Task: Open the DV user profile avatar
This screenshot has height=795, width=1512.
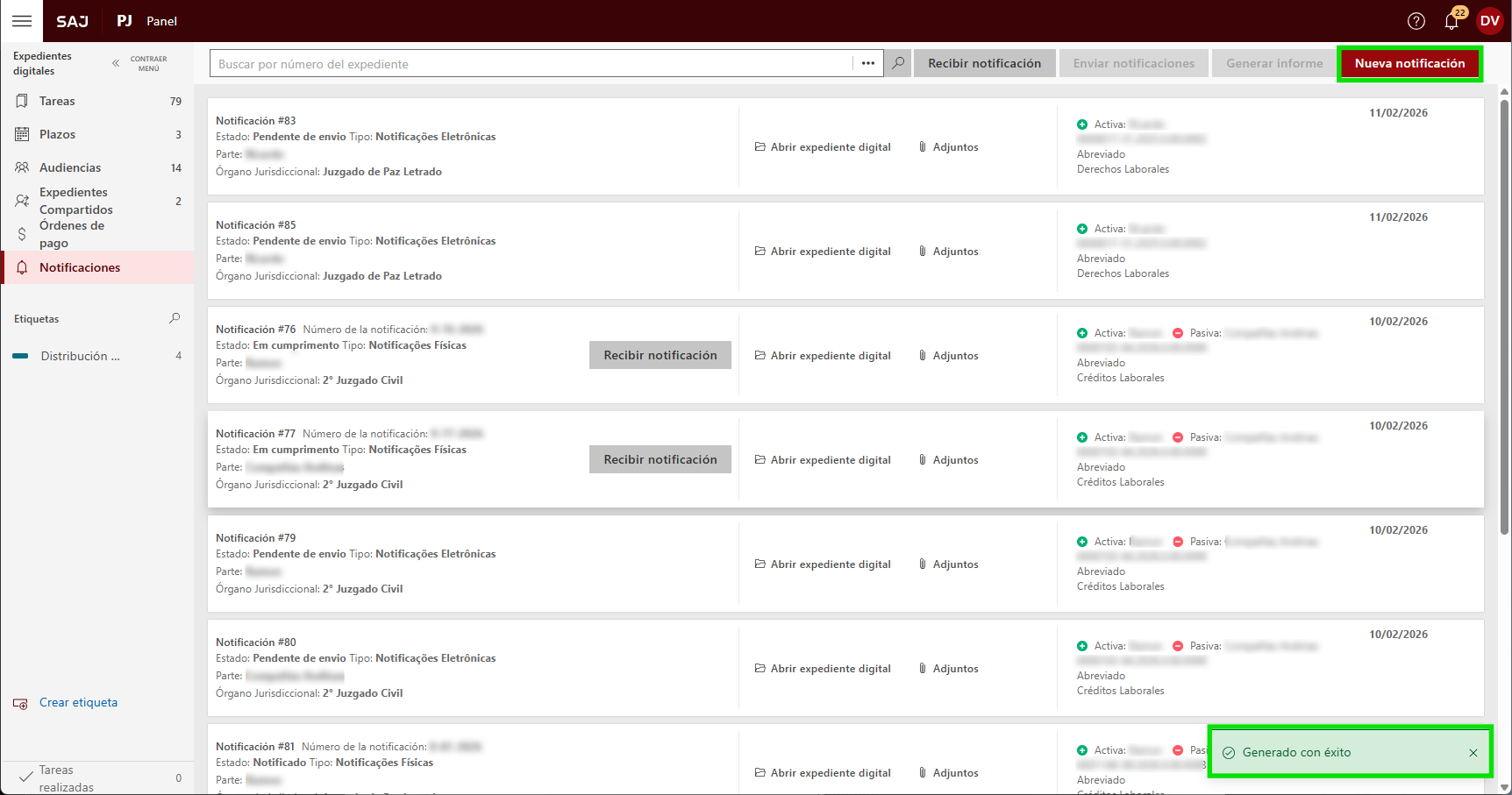Action: 1489,21
